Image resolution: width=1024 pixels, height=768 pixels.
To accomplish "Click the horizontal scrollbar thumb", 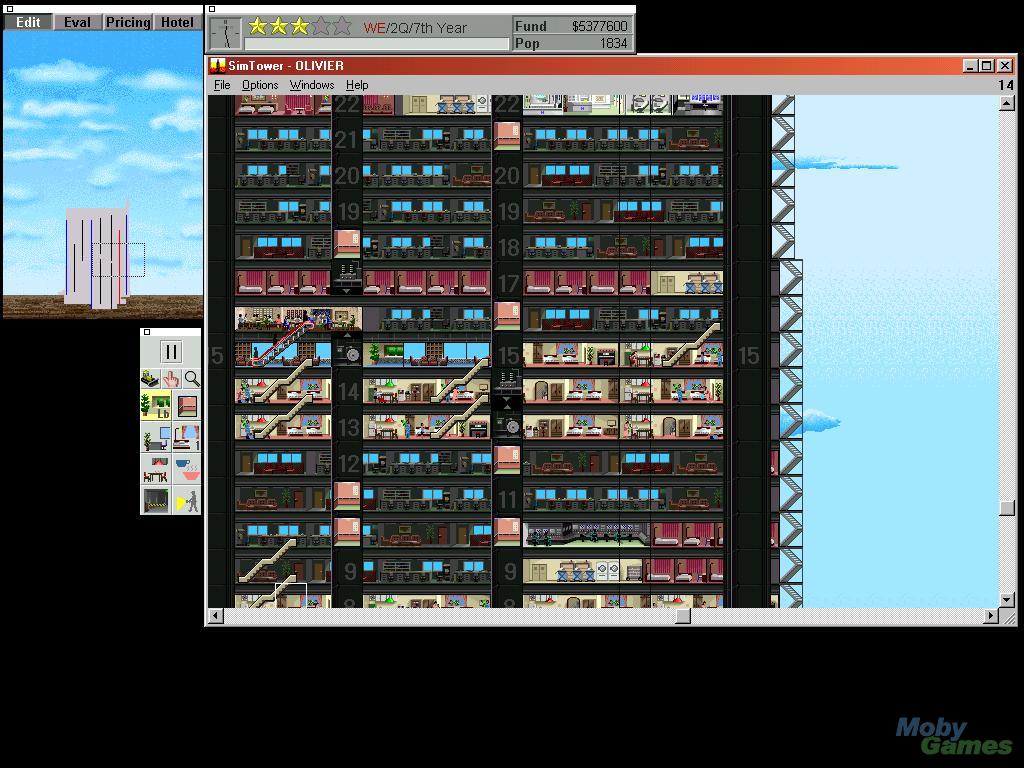I will tap(683, 616).
